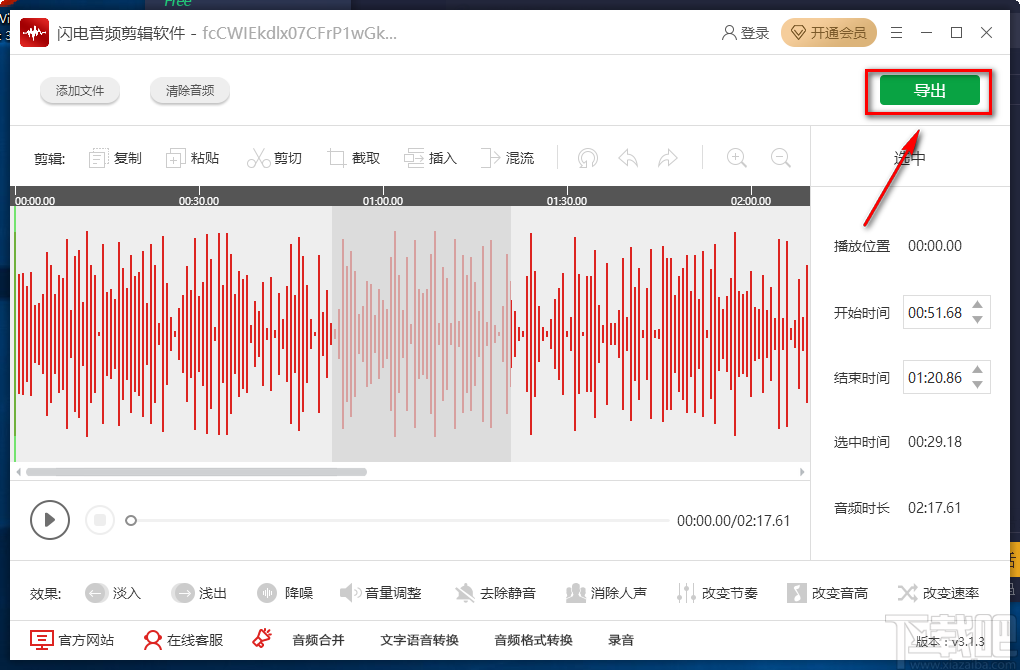Click the 01:30.00 mark on timeline ruler
The image size is (1020, 670).
point(567,201)
